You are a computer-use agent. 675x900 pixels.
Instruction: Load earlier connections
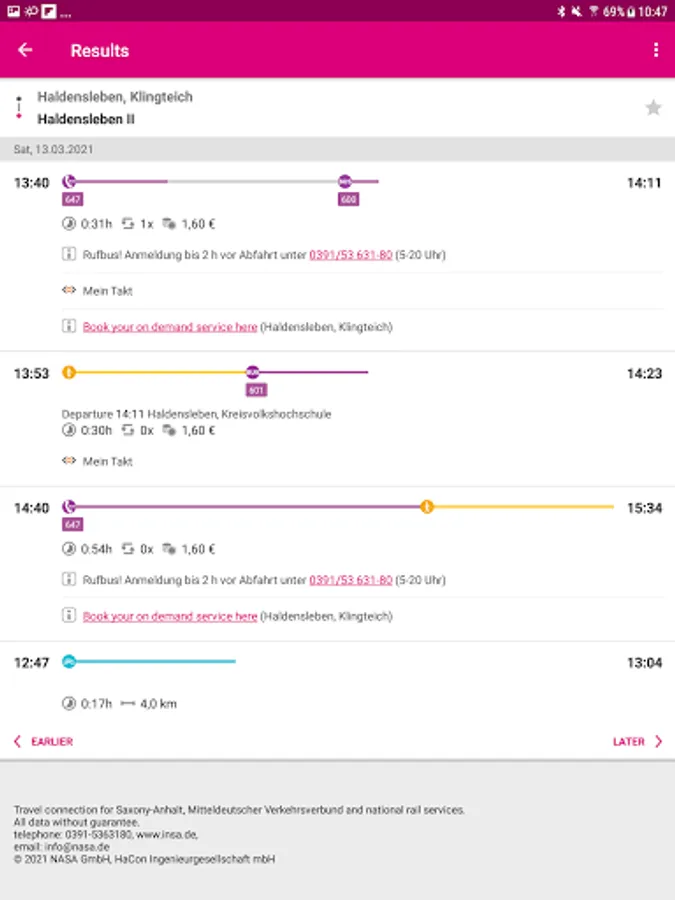pyautogui.click(x=43, y=742)
